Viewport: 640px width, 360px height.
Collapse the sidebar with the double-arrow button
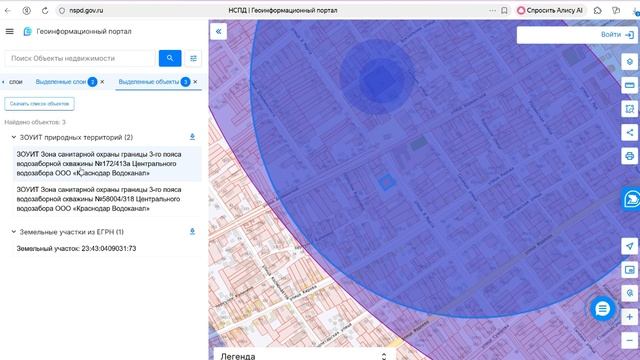(x=218, y=31)
